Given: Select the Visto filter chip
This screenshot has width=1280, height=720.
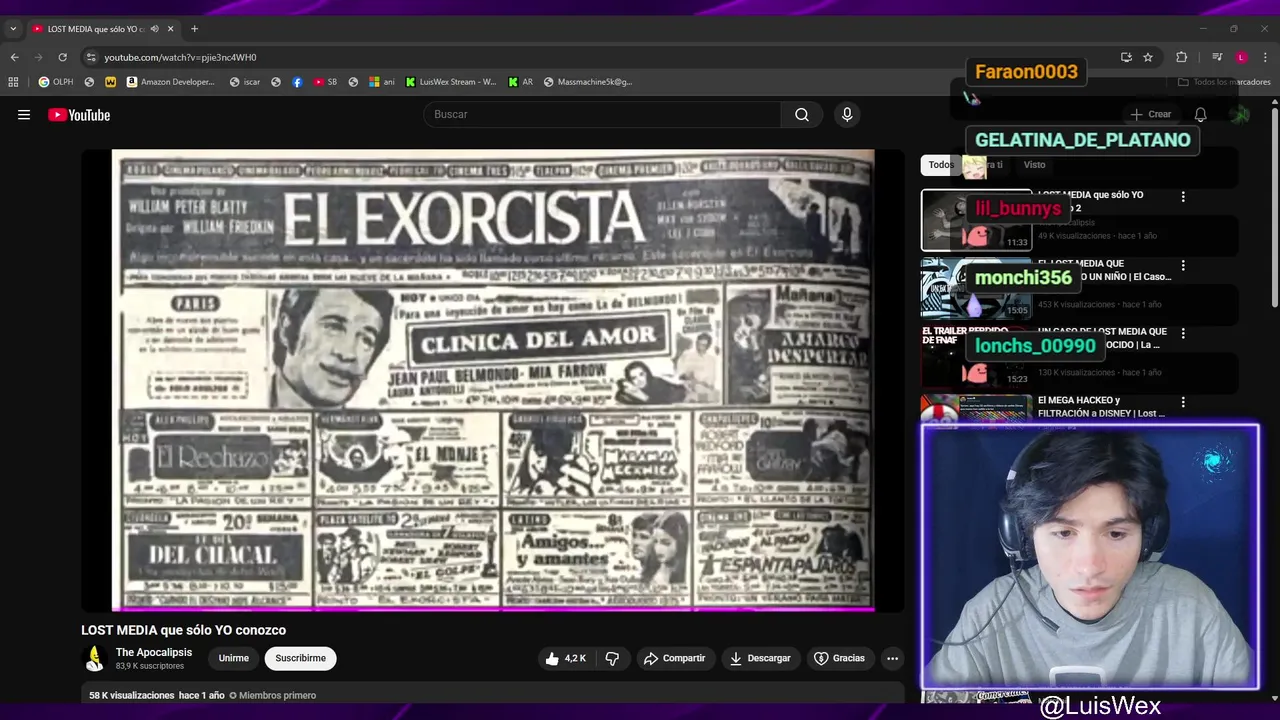Looking at the screenshot, I should click(1034, 165).
